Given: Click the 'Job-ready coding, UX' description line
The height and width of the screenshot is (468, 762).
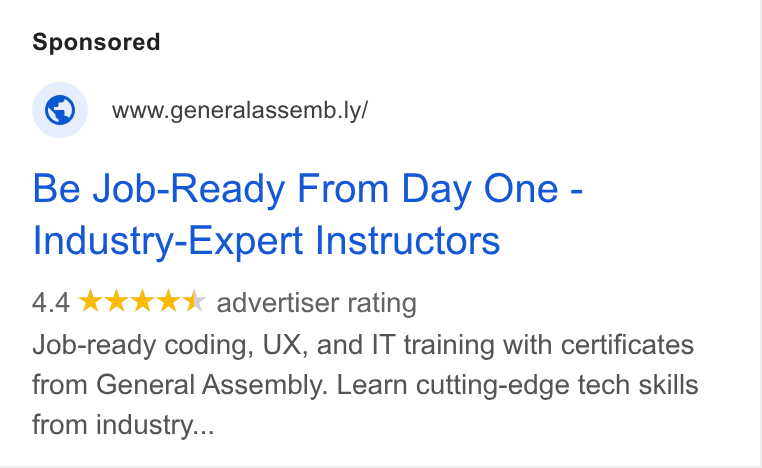Looking at the screenshot, I should tap(363, 346).
